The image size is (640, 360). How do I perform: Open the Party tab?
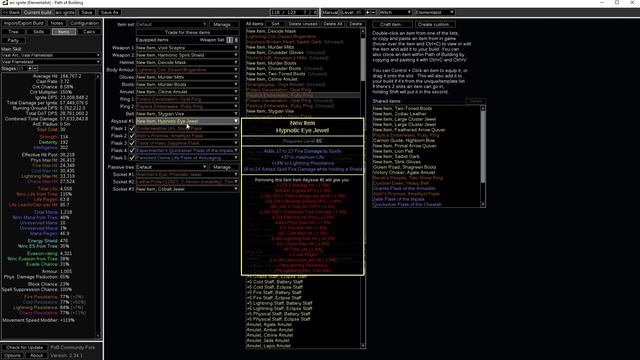pos(13,40)
